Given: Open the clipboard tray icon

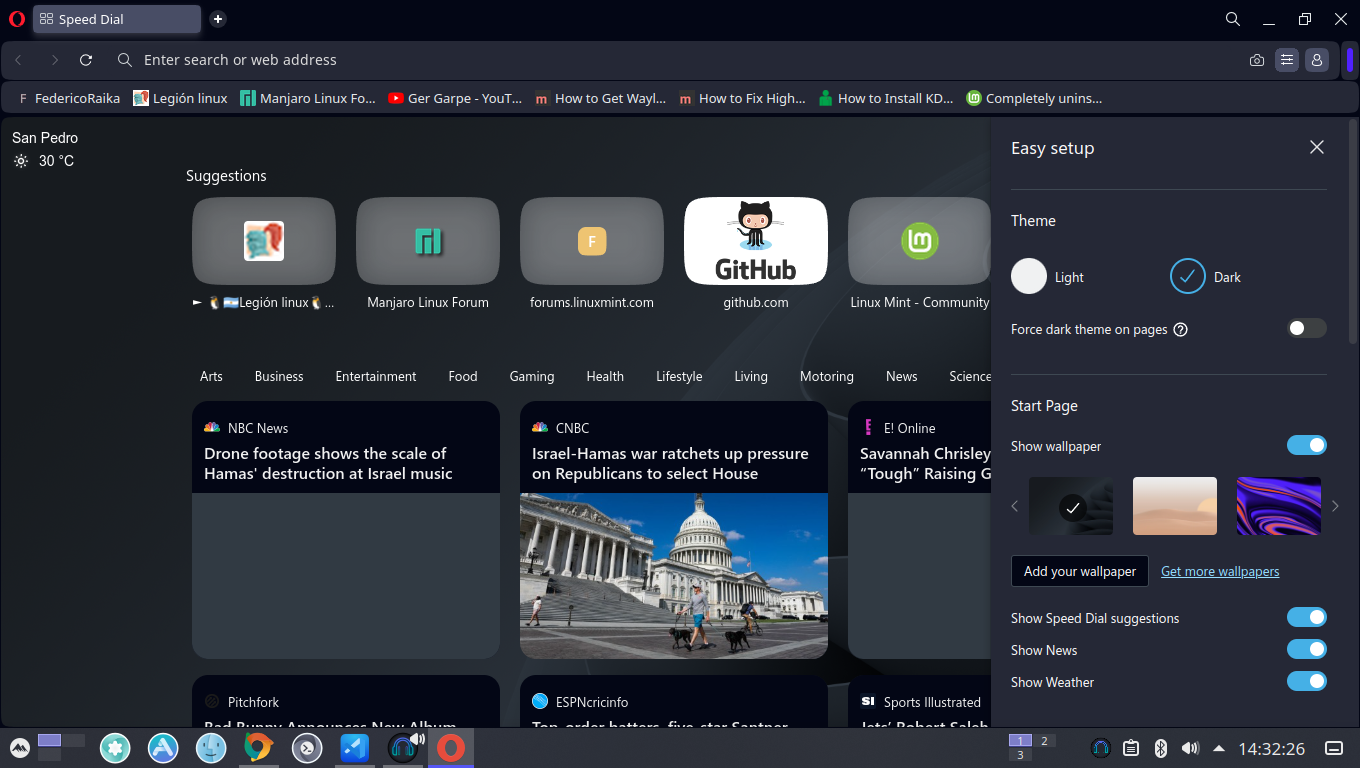Looking at the screenshot, I should pyautogui.click(x=1131, y=748).
